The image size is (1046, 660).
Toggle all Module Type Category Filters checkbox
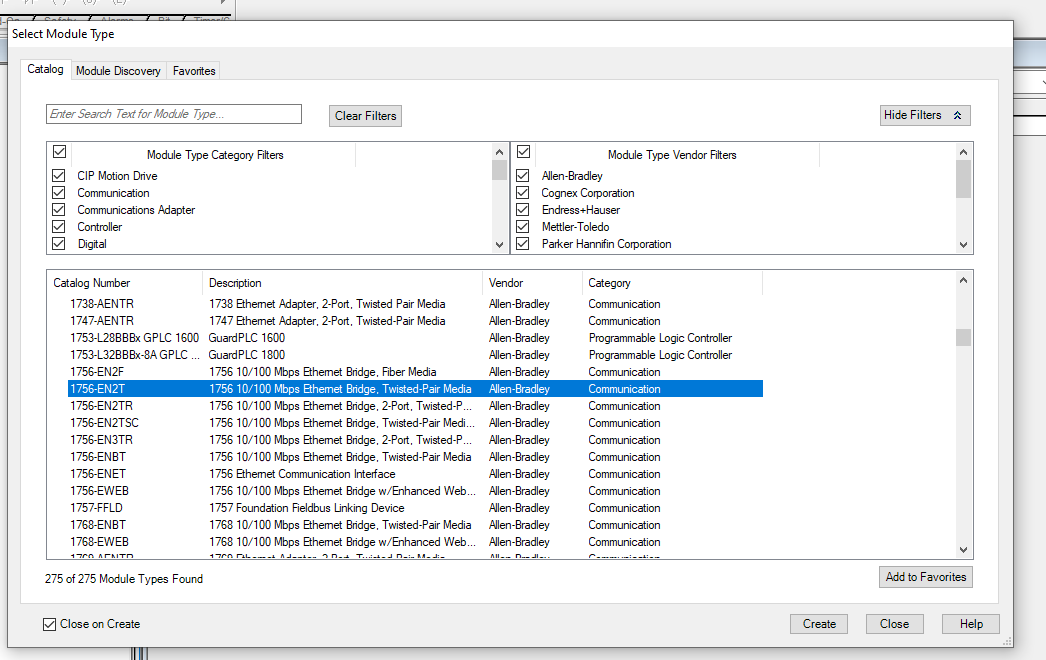(x=59, y=152)
